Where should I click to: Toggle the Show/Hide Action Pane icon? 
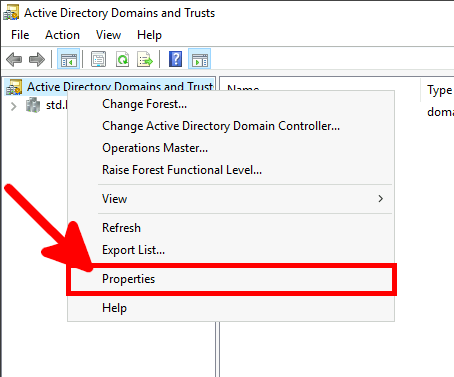[200, 59]
